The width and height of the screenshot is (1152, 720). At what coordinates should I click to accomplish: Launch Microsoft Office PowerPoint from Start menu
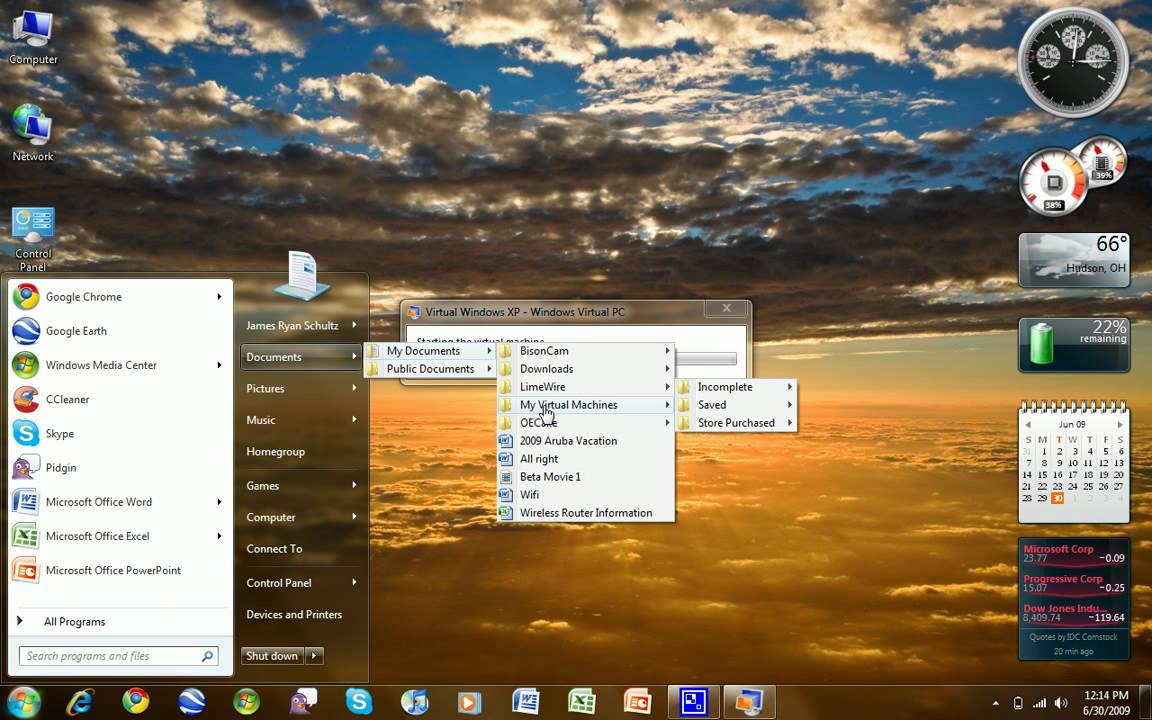(x=118, y=570)
